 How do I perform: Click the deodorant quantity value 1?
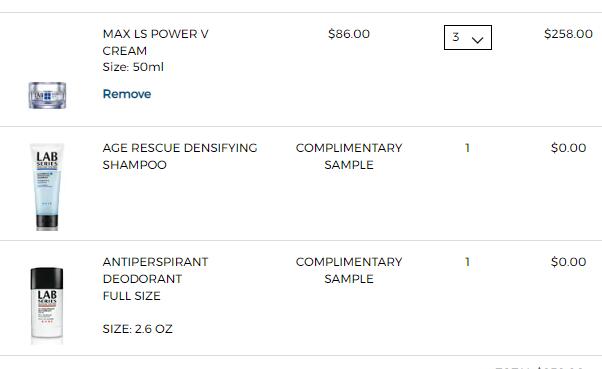coord(467,262)
